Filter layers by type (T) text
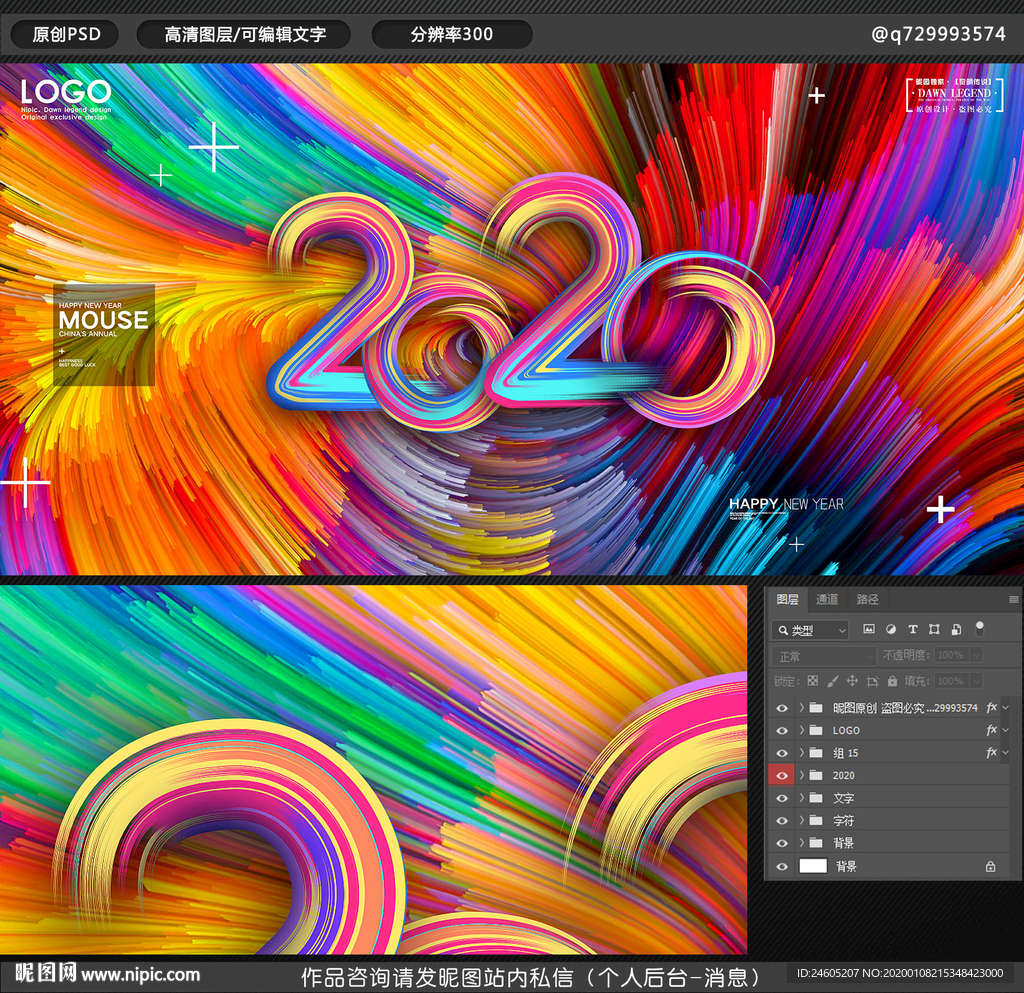1024x993 pixels. [x=912, y=629]
